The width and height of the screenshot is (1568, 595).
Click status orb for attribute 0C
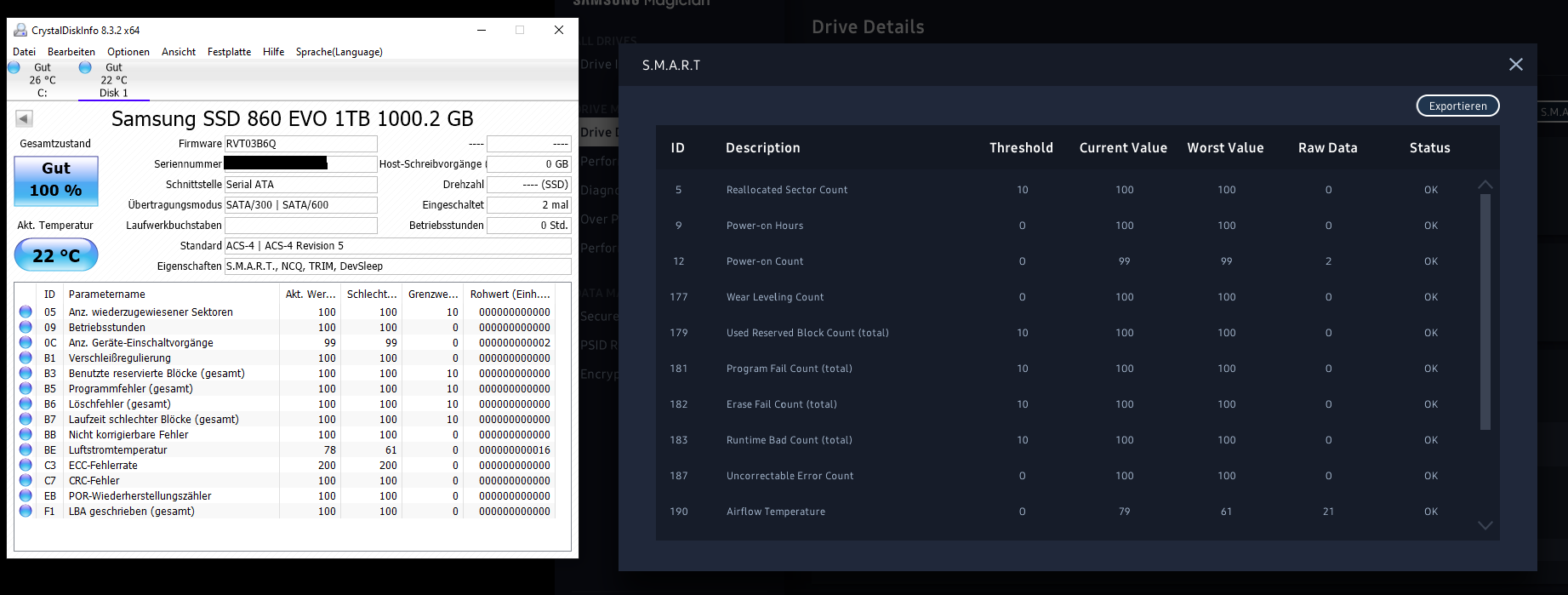click(x=26, y=343)
